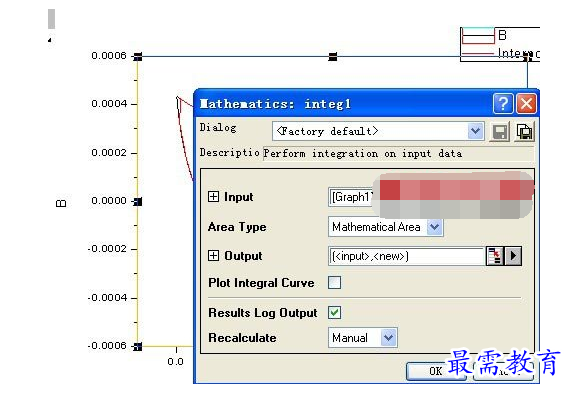Click the OK button
Screen dimensions: 569x394
click(436, 371)
